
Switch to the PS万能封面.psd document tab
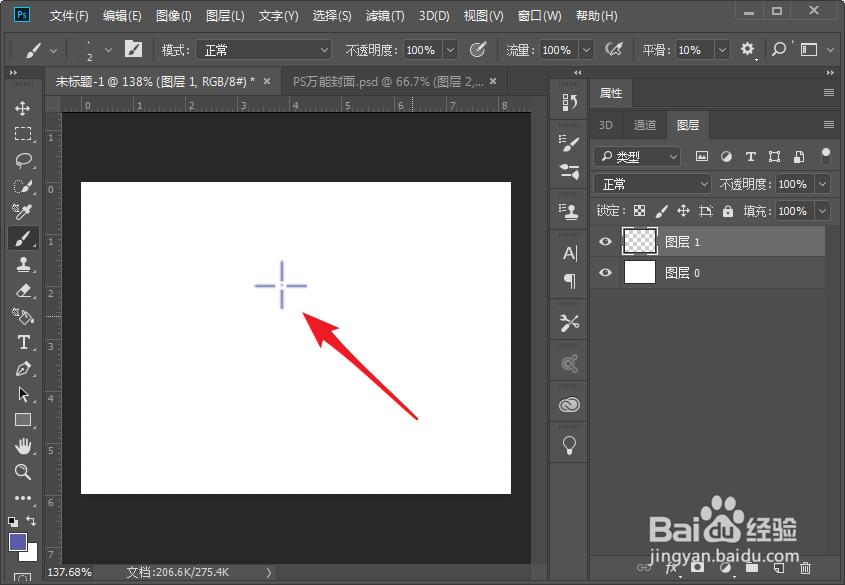click(x=387, y=81)
